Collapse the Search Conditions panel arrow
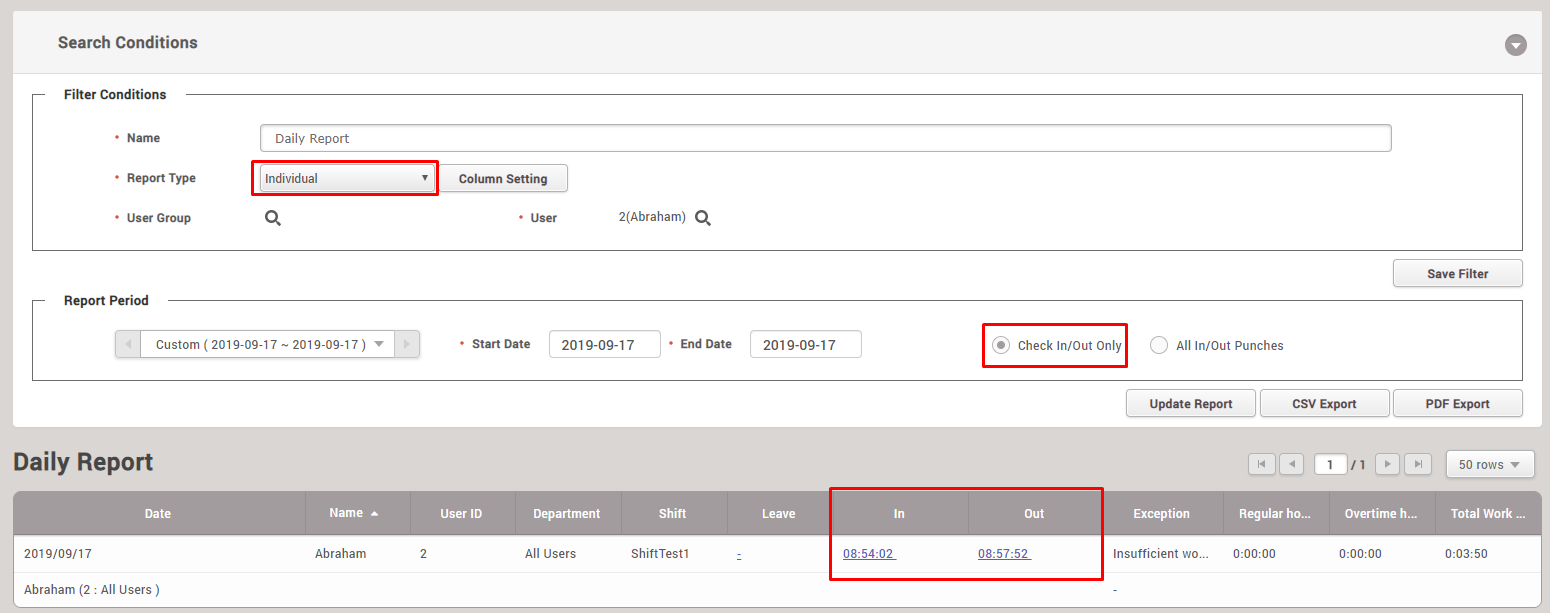 point(1516,45)
